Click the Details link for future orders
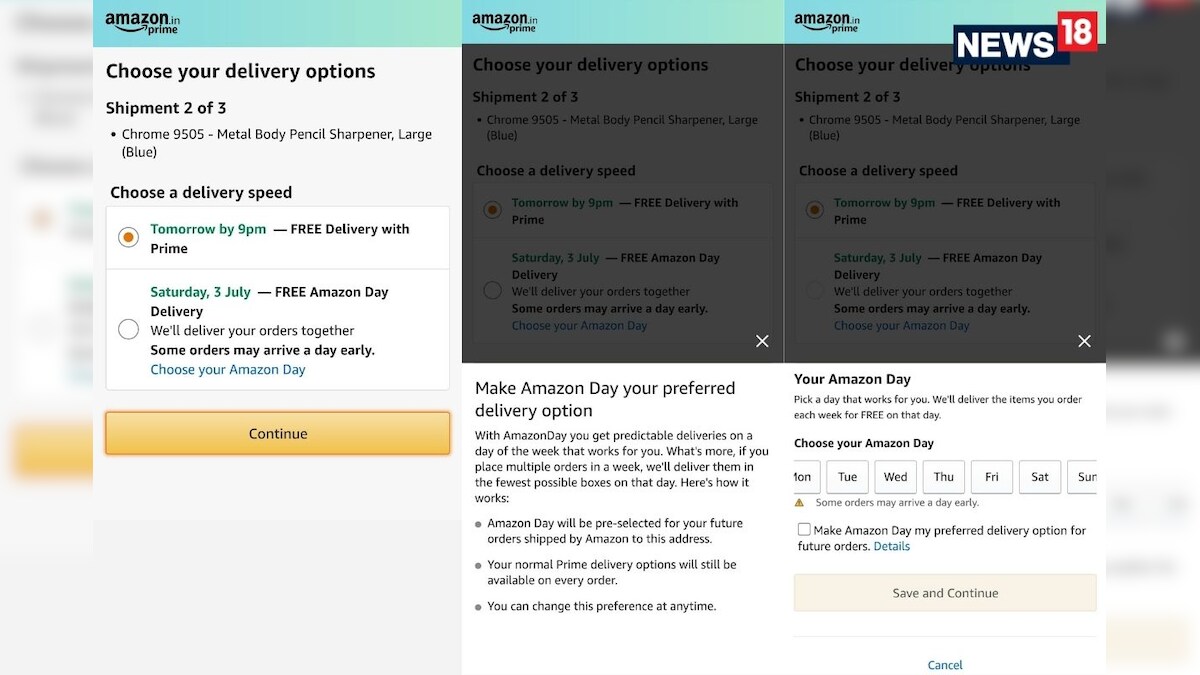Viewport: 1200px width, 675px height. (892, 546)
